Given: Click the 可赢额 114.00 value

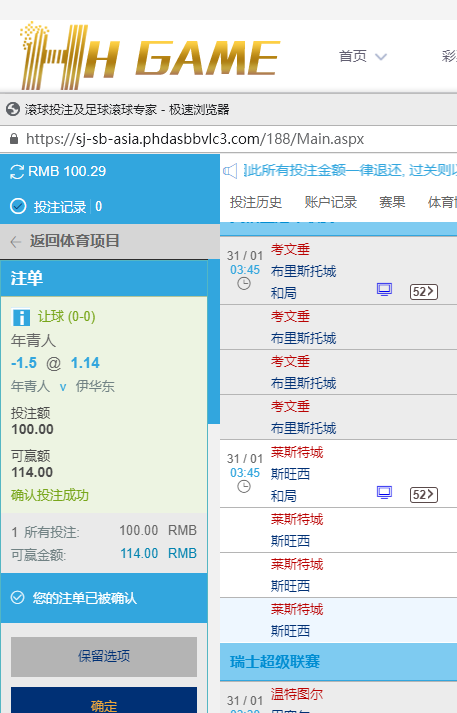Looking at the screenshot, I should (x=32, y=472).
